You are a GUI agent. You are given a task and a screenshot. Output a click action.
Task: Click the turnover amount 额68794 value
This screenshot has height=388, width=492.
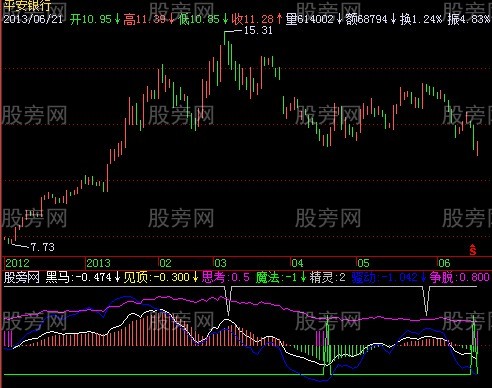[367, 19]
